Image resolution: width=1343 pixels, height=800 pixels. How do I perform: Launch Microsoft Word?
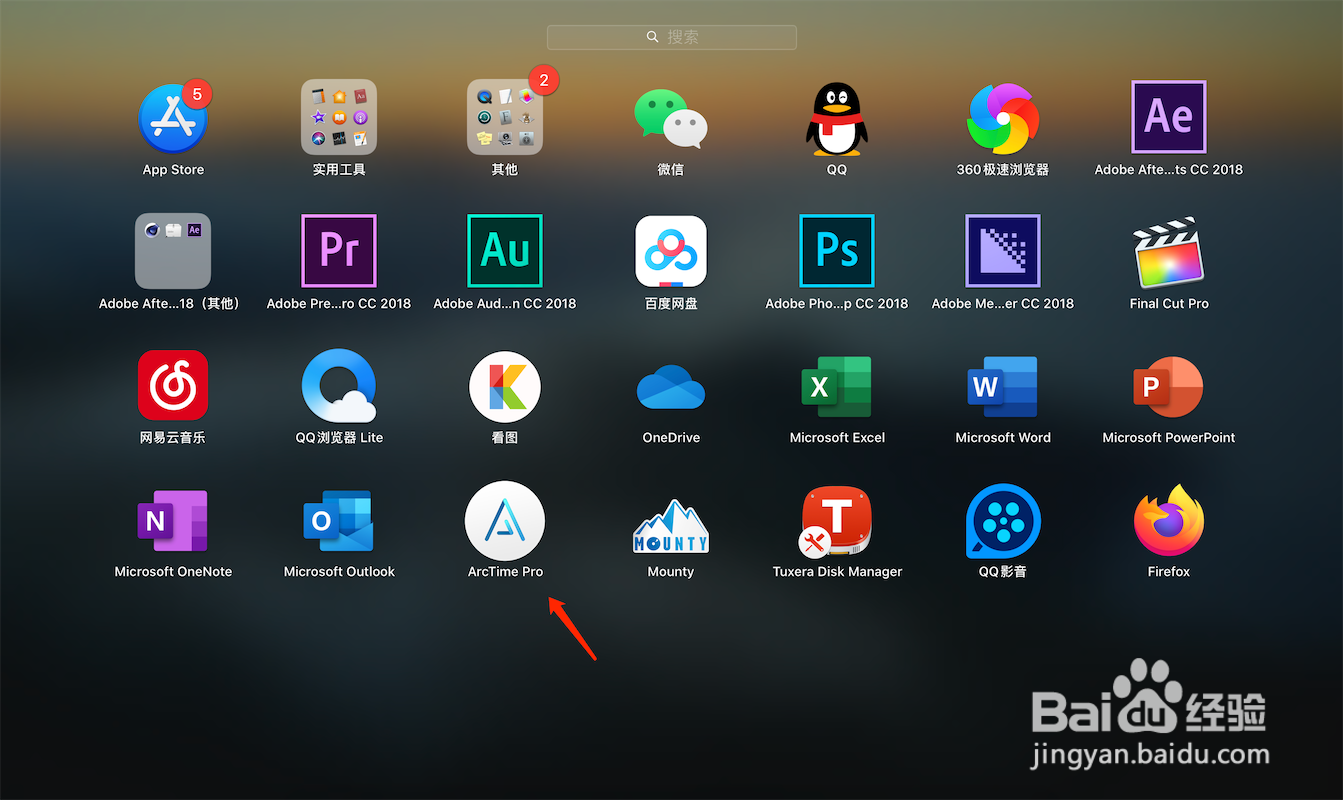click(x=1003, y=385)
